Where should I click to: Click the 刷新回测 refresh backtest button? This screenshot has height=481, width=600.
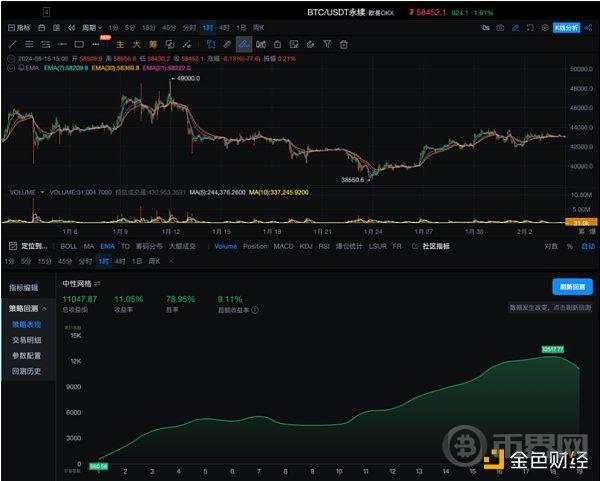coord(572,287)
